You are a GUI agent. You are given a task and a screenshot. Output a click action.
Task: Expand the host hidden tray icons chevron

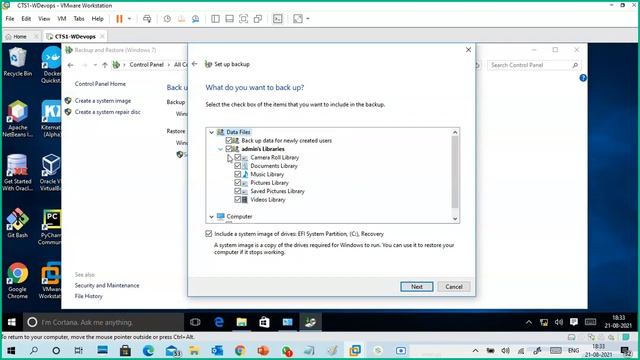coord(476,351)
